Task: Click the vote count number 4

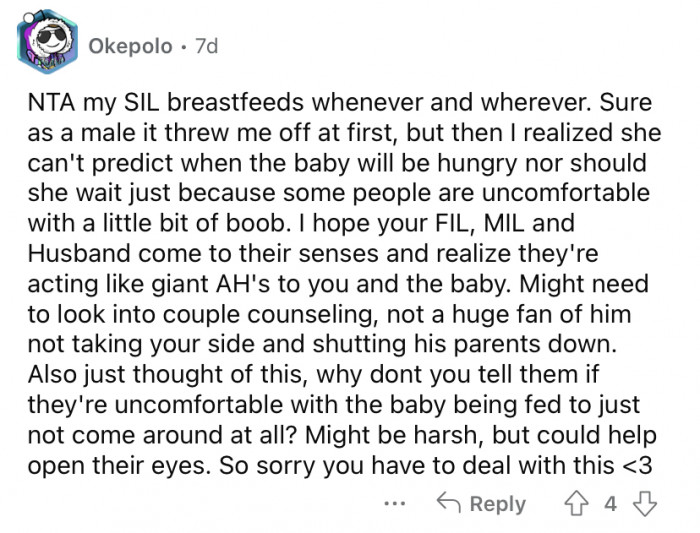Action: tap(610, 503)
